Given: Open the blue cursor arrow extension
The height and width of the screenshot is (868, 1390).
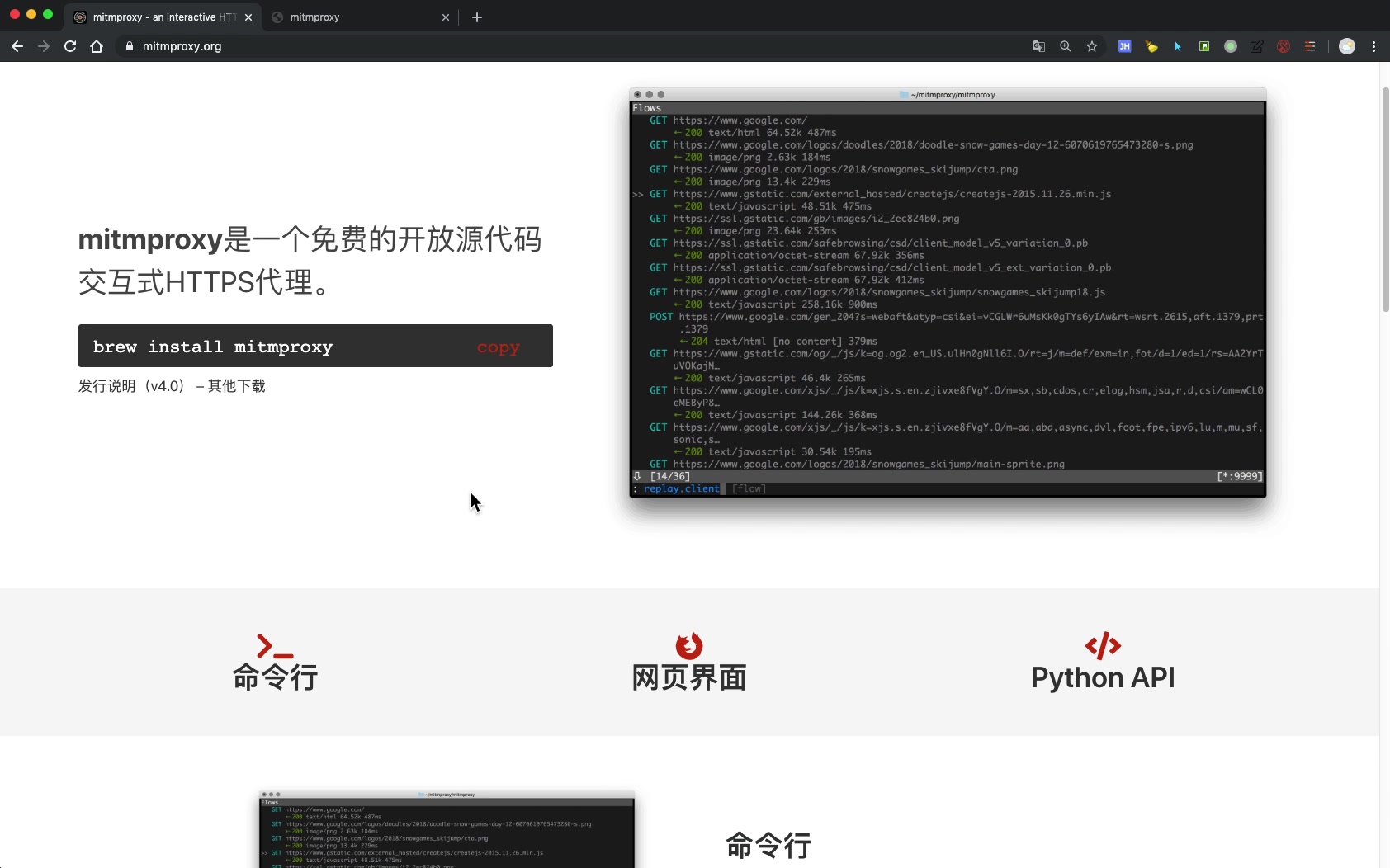Looking at the screenshot, I should click(1178, 46).
